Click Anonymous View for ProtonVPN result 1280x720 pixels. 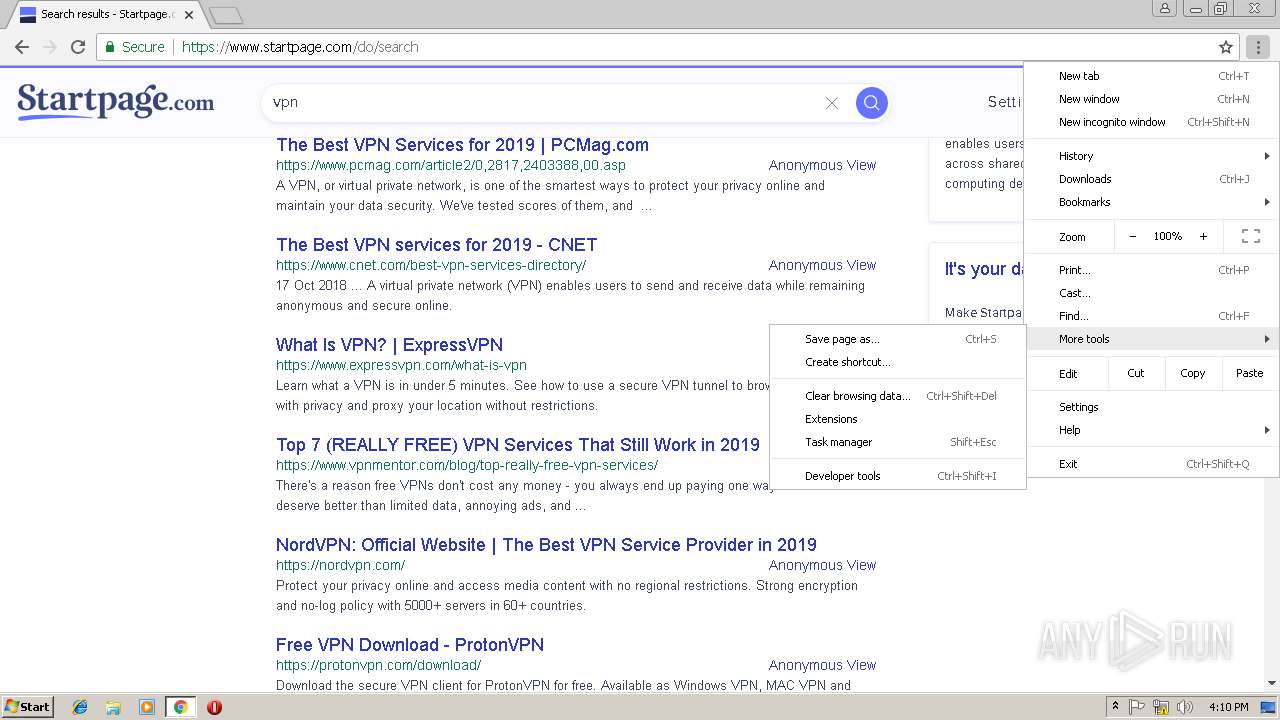[x=822, y=665]
